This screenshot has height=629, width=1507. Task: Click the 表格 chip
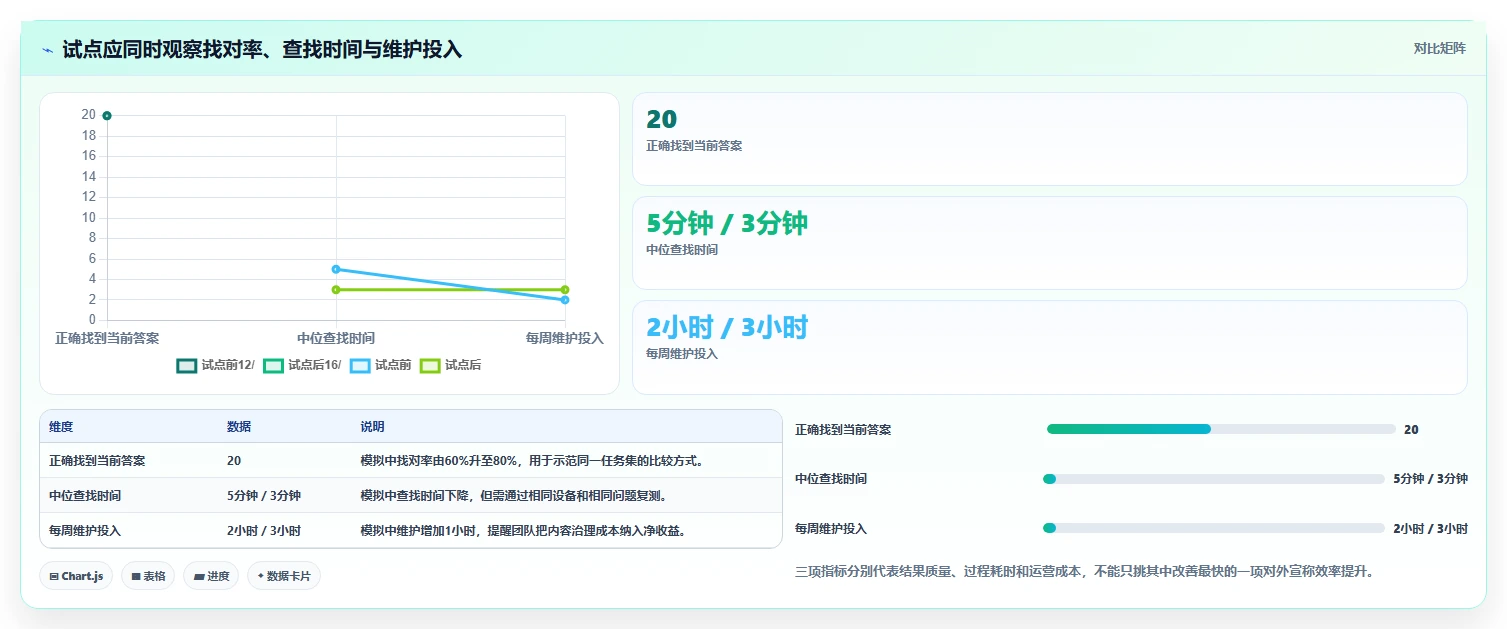click(148, 576)
